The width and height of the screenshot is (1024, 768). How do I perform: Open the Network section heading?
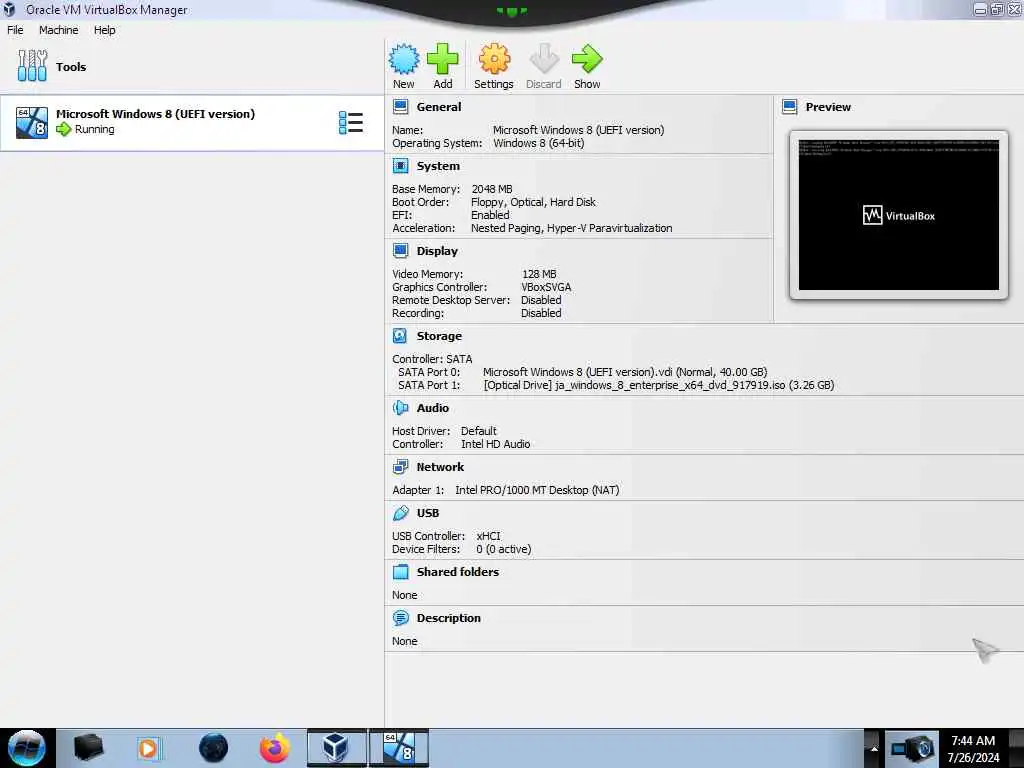(440, 467)
